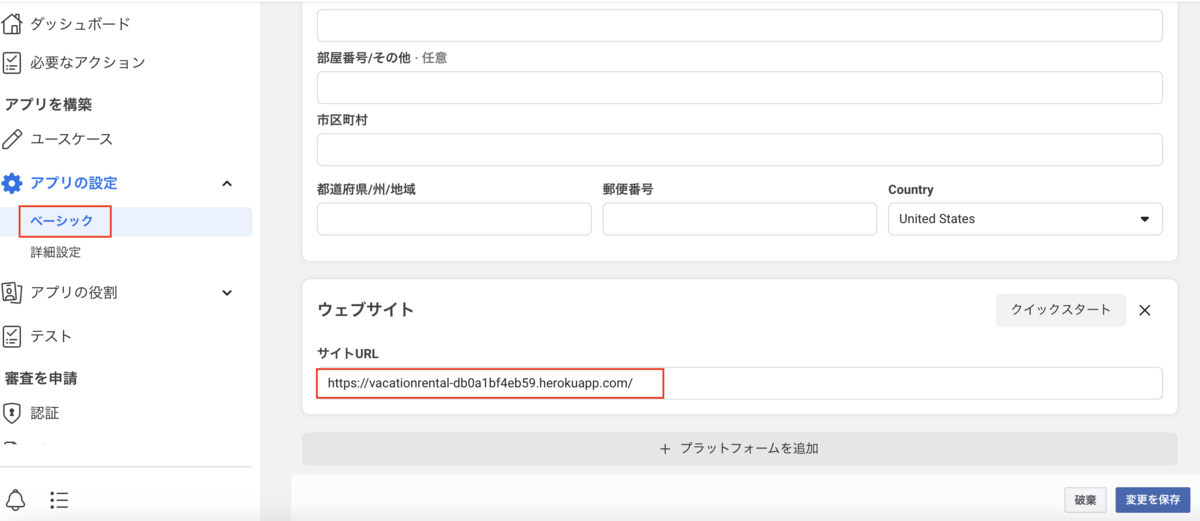Click the 市区町村 input field

tap(740, 150)
